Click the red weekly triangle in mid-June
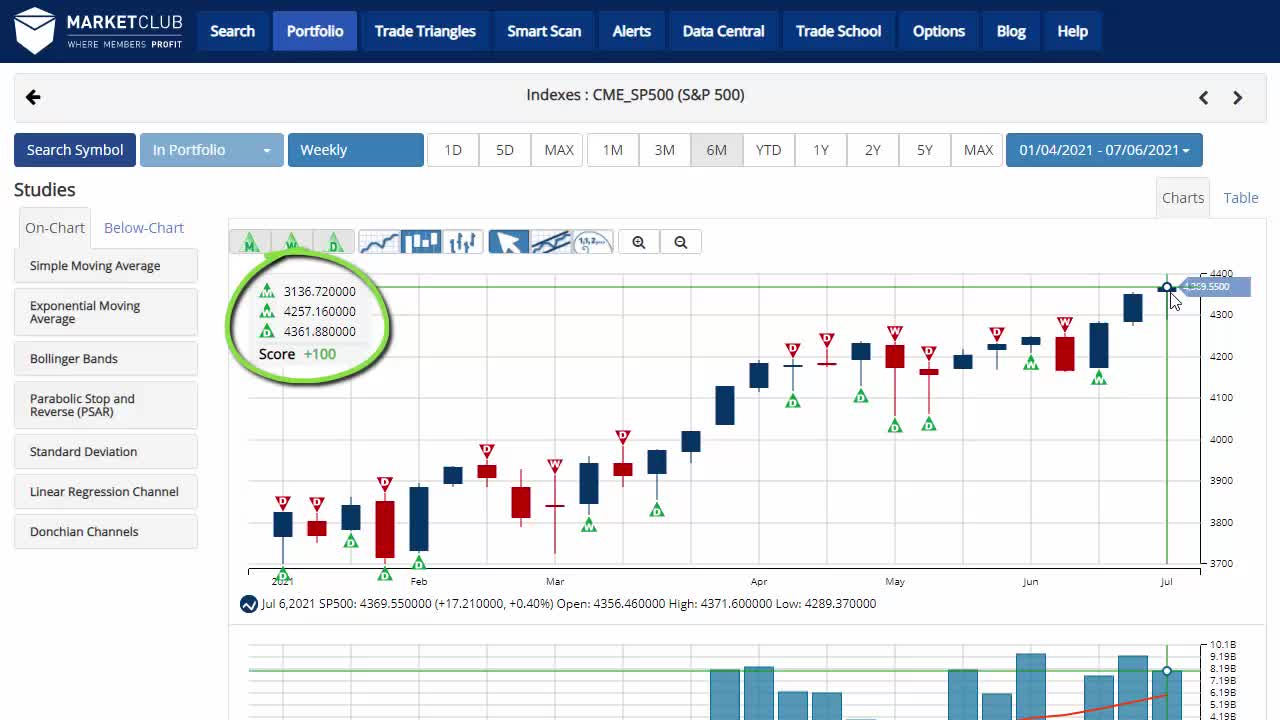 pyautogui.click(x=1065, y=325)
